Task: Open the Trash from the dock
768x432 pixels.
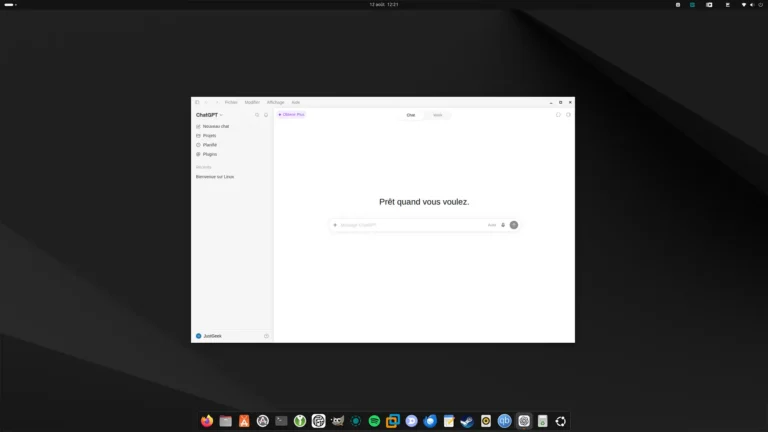Action: 542,421
